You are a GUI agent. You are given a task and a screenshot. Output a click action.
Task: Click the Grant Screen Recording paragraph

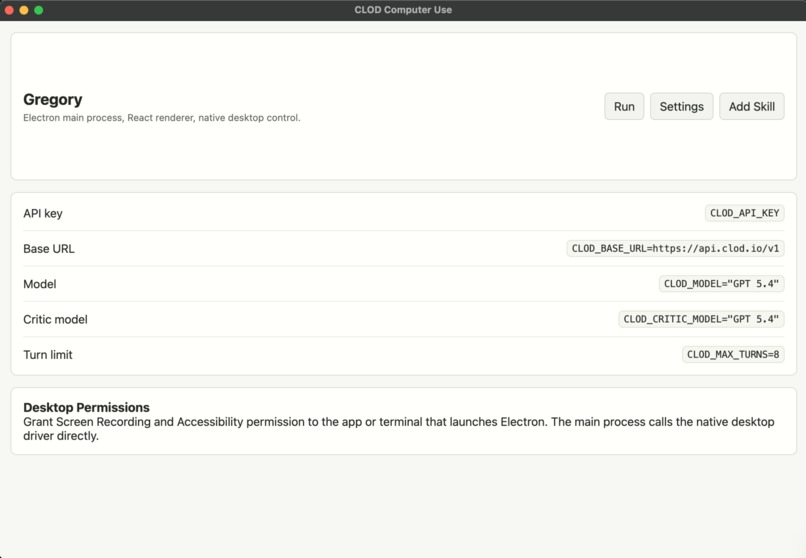(399, 429)
